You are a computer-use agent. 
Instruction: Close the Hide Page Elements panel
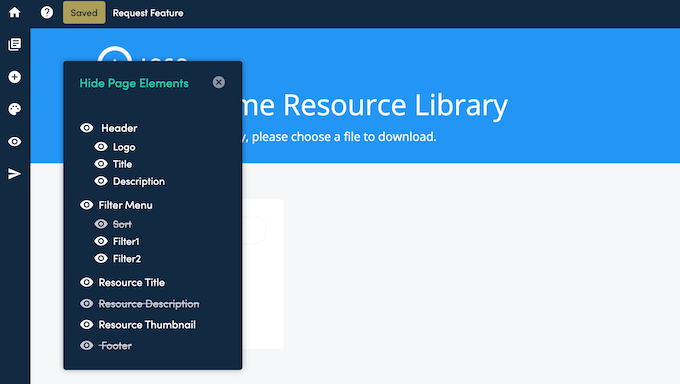point(219,82)
